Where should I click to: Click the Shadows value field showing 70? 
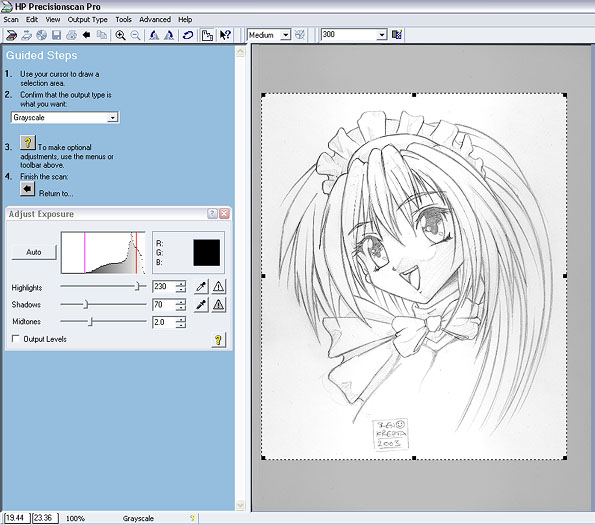164,305
